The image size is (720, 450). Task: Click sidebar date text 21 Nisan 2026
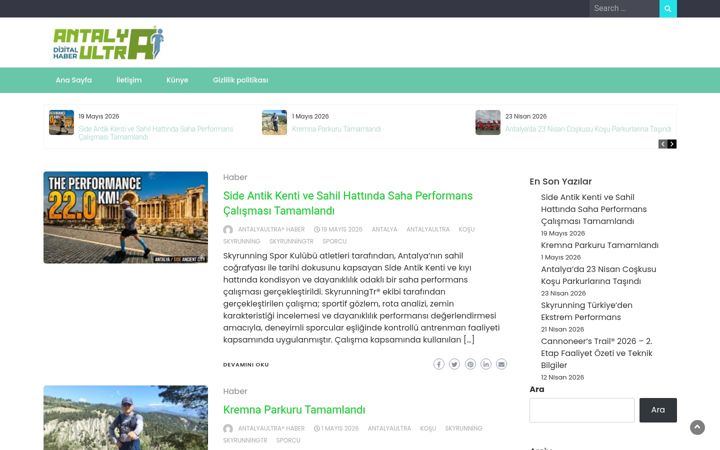[562, 329]
